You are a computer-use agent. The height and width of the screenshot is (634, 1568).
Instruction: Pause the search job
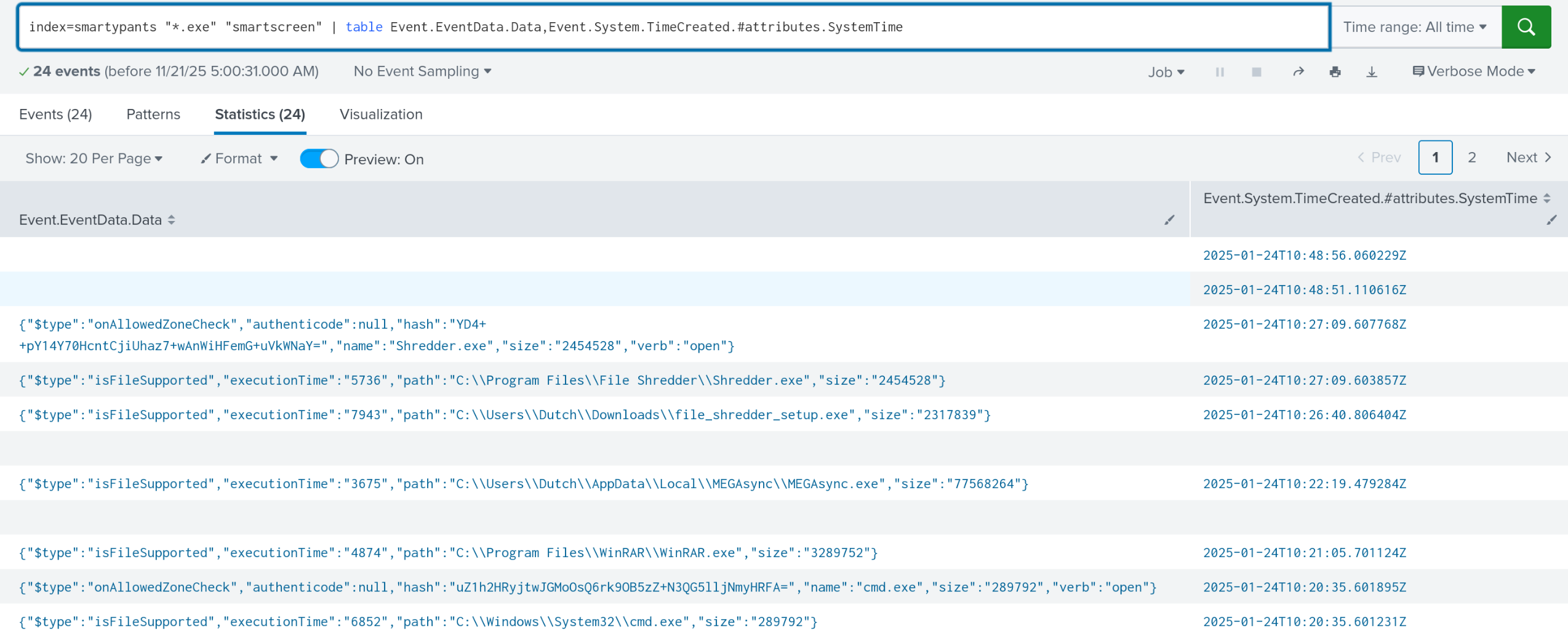pyautogui.click(x=1220, y=72)
